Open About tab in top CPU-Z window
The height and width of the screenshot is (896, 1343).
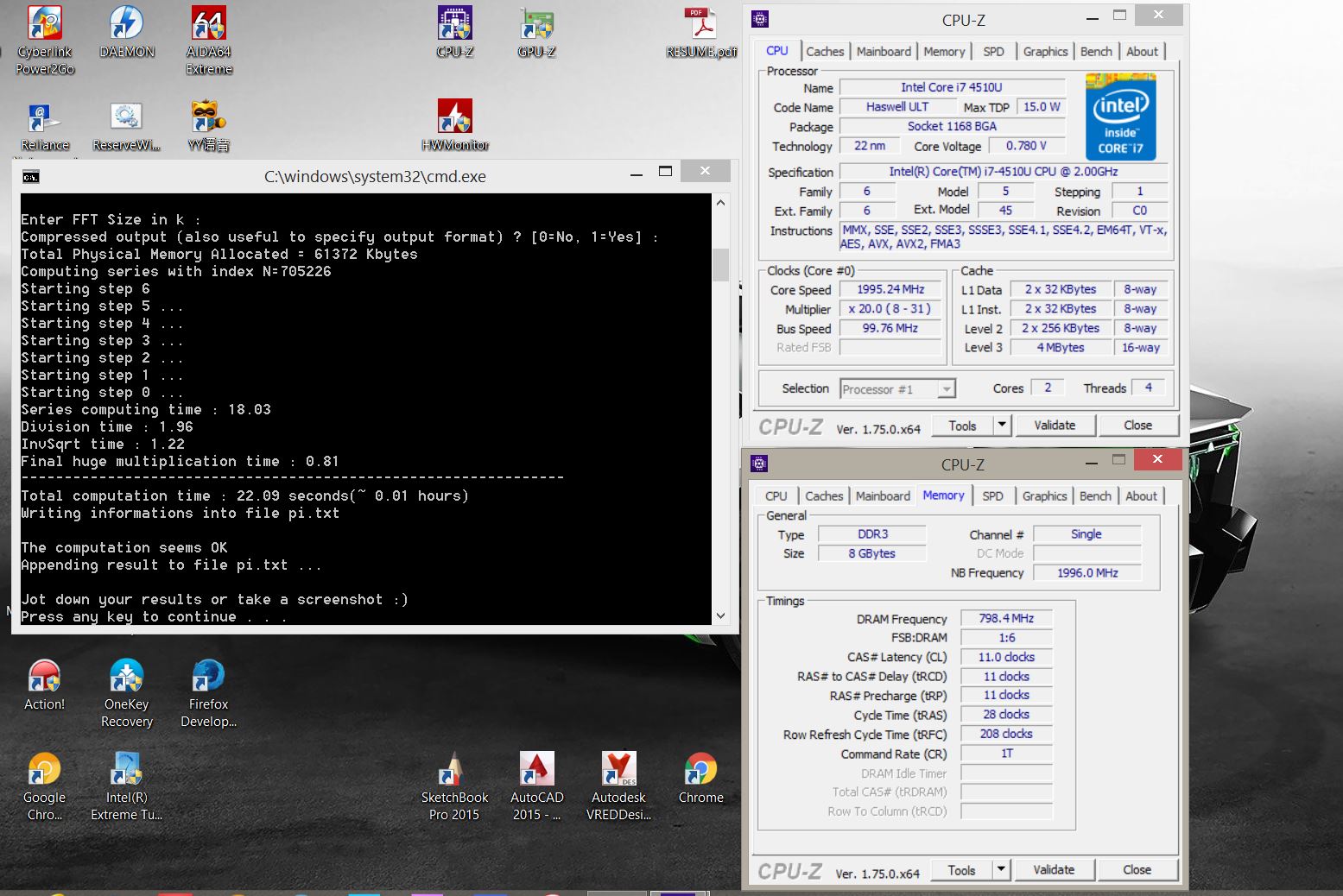click(1142, 52)
